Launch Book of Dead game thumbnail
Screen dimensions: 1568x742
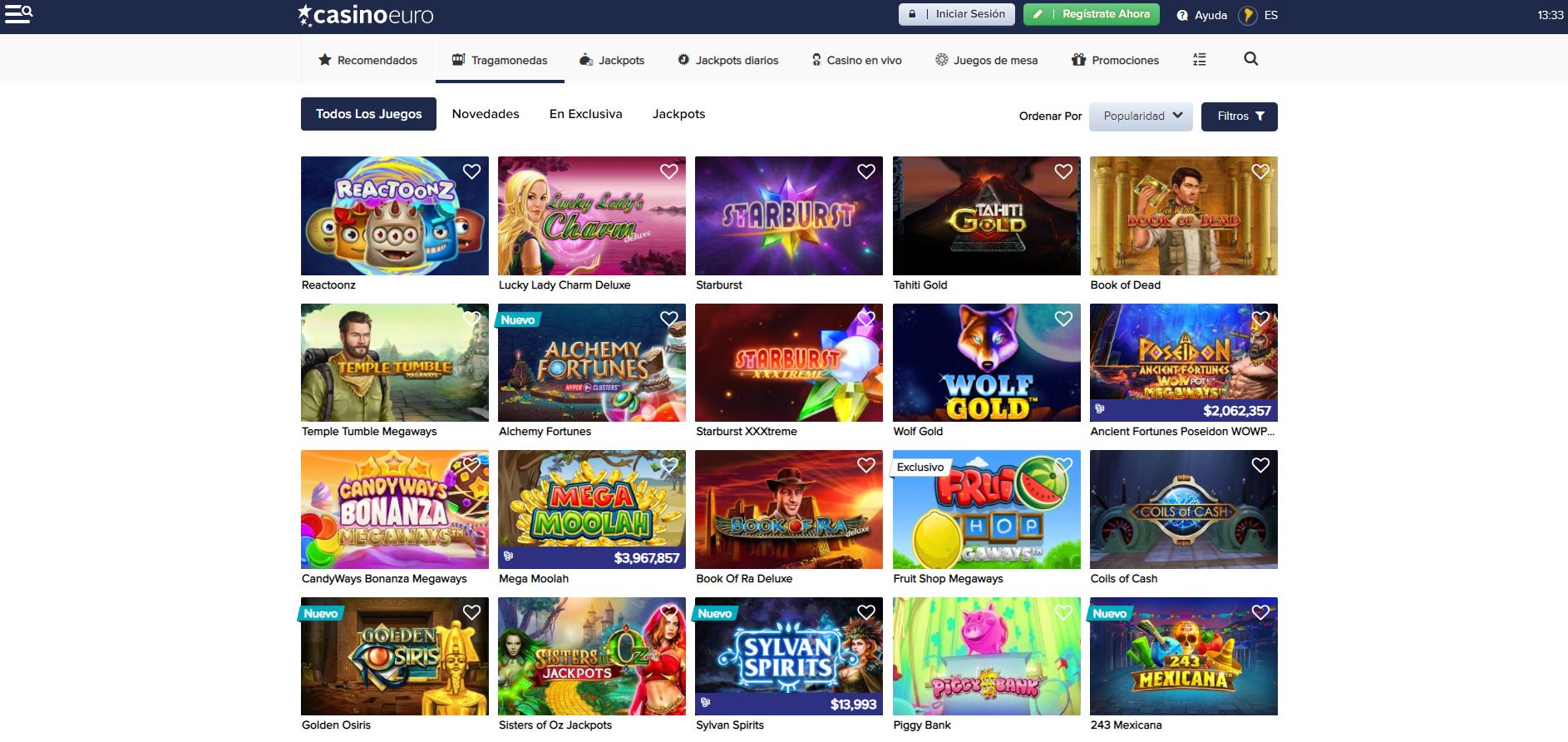[x=1184, y=215]
